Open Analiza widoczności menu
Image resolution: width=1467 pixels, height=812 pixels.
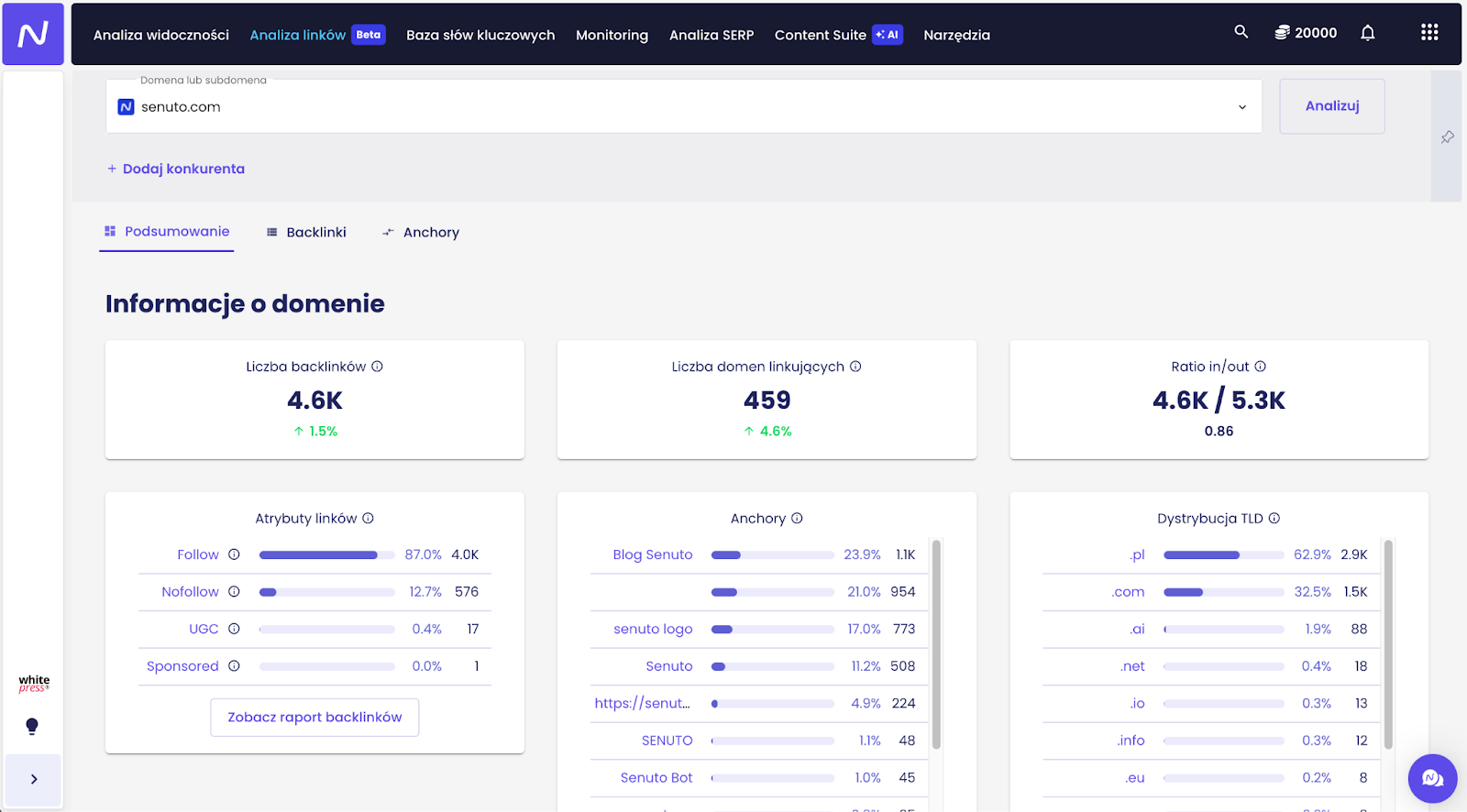click(x=161, y=35)
